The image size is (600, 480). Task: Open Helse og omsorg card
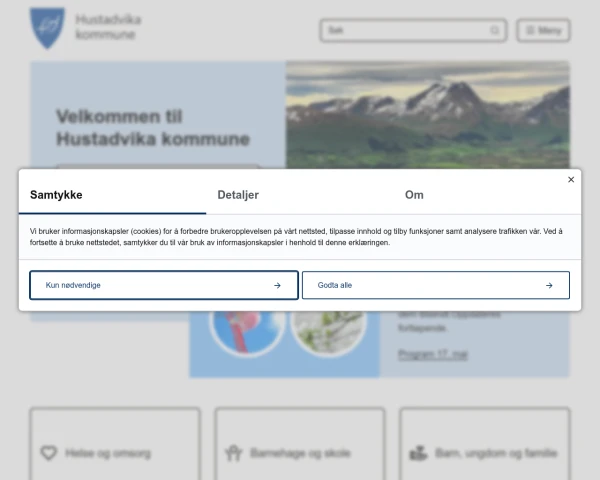click(x=115, y=444)
